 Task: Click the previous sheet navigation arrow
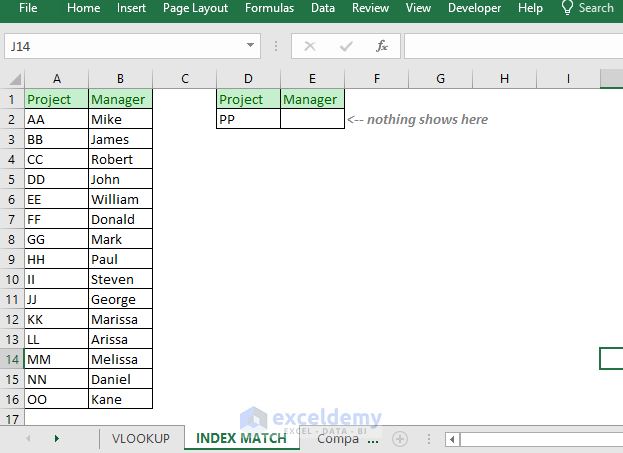[28, 438]
